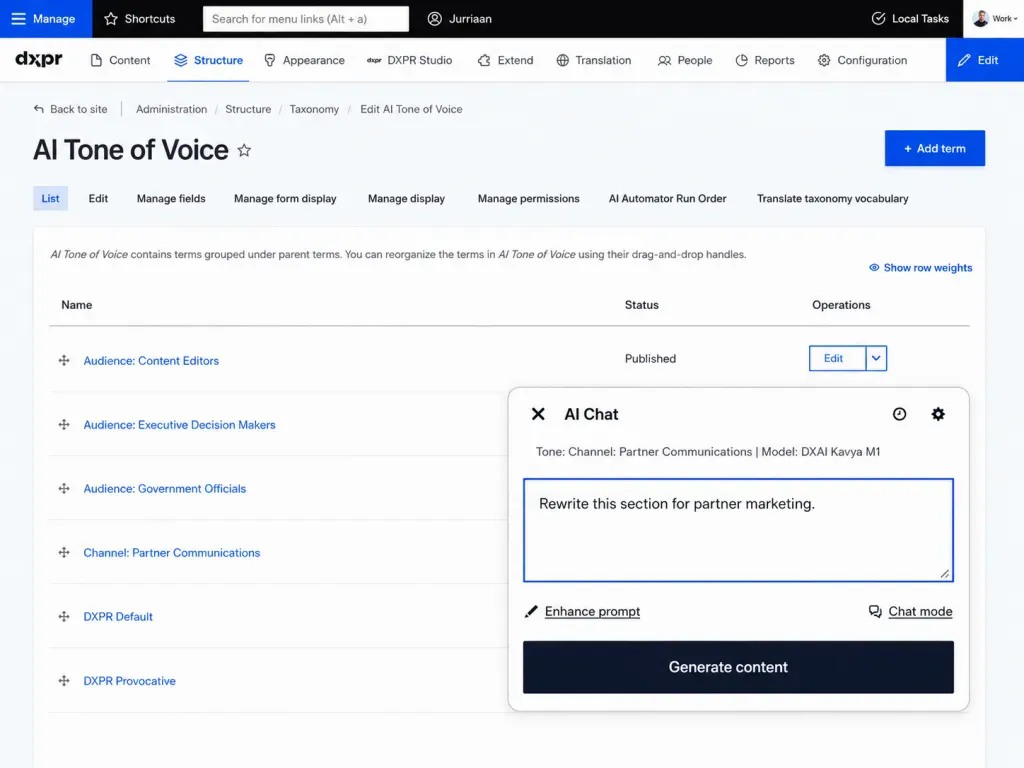Click Edit for Content Editors row

(x=837, y=359)
